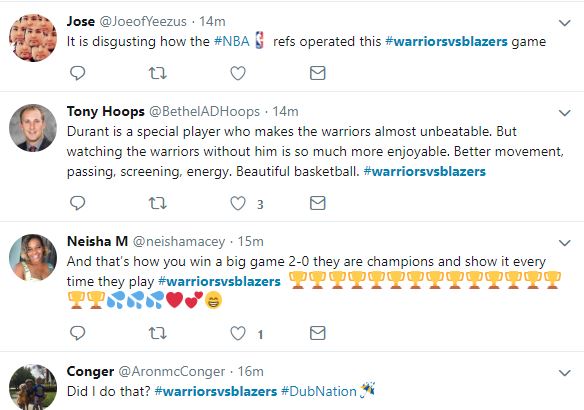Open more options chevron on Jose's tweet
This screenshot has width=584, height=410.
[565, 23]
